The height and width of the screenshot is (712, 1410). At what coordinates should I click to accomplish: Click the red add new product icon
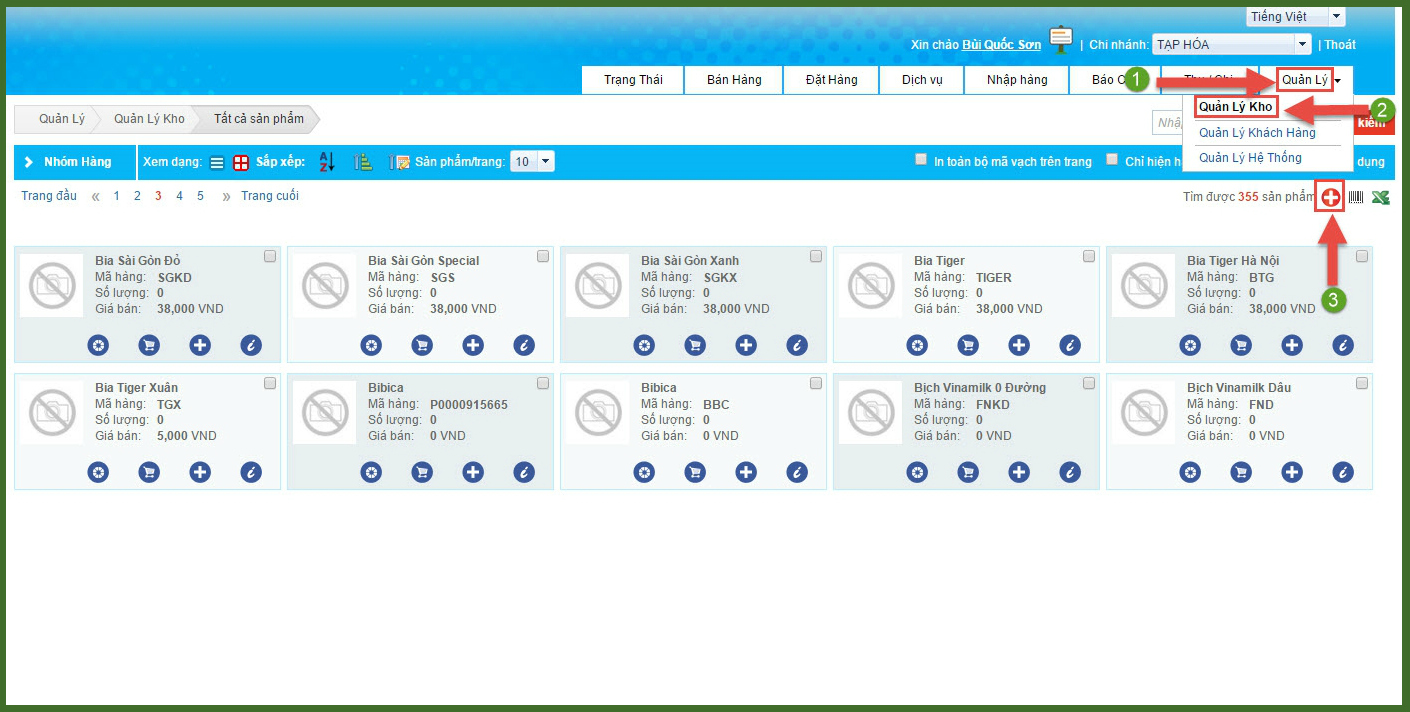click(1330, 198)
